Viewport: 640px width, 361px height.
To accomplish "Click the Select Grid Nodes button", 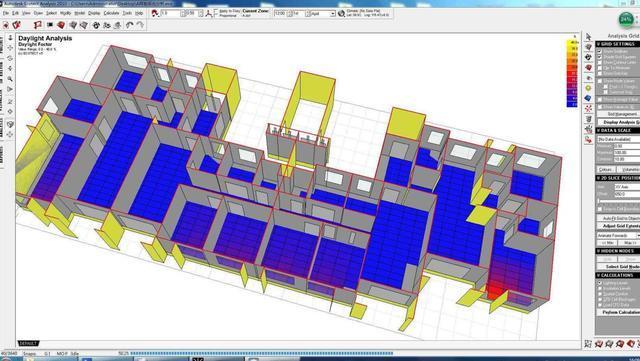I will tap(619, 266).
